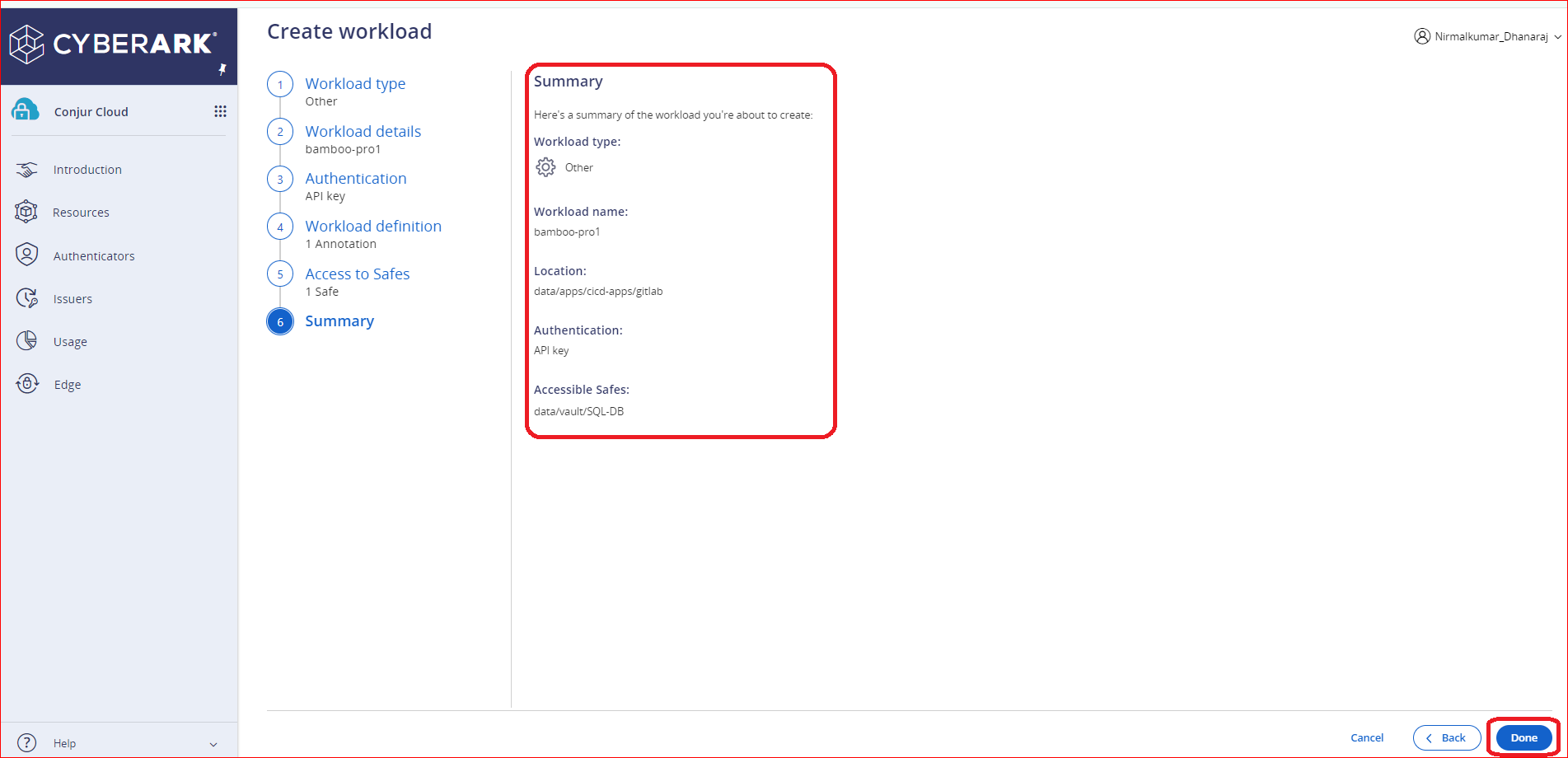This screenshot has height=758, width=1568.
Task: Click accessible safe data/vault/SQL-DB
Action: coord(578,411)
